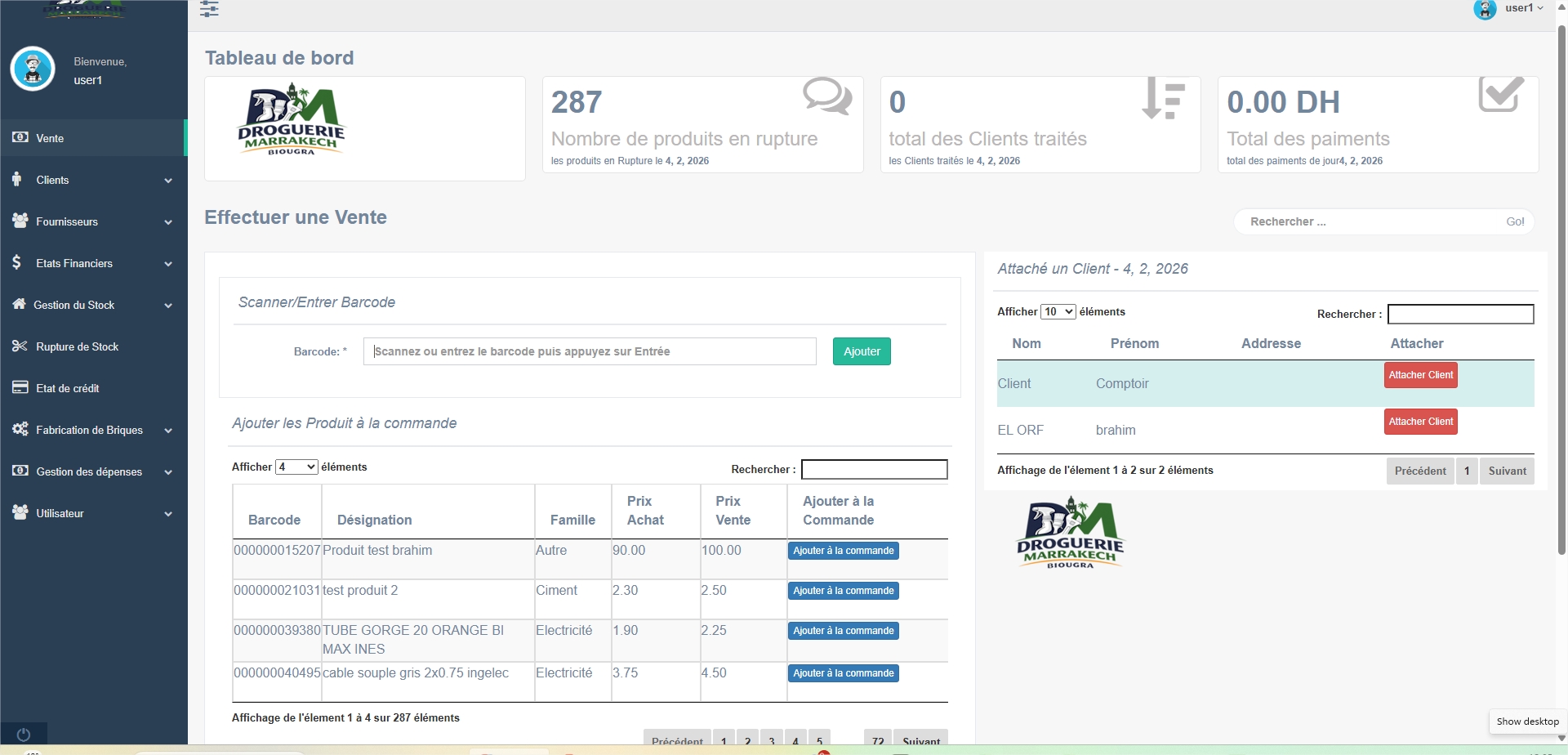Viewport: 1568px width, 755px height.
Task: Click the credit card icon for Etat de crédit
Action: tap(20, 388)
